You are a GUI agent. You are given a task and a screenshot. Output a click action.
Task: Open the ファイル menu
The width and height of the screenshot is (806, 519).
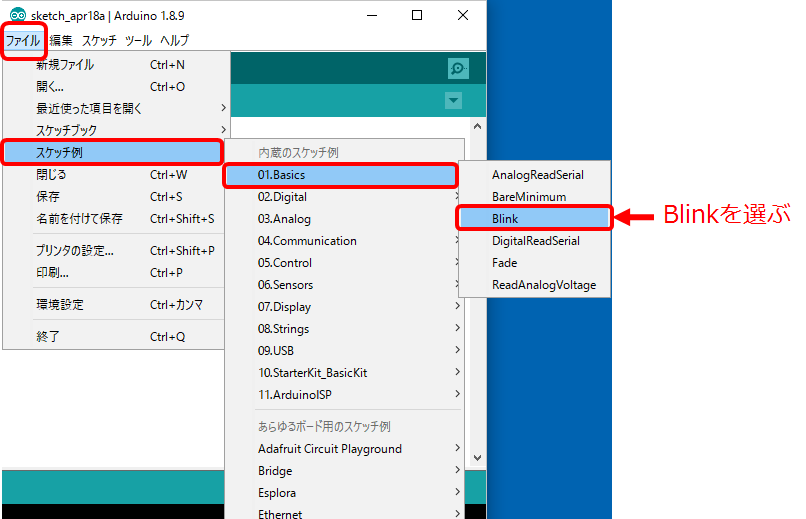pyautogui.click(x=23, y=40)
